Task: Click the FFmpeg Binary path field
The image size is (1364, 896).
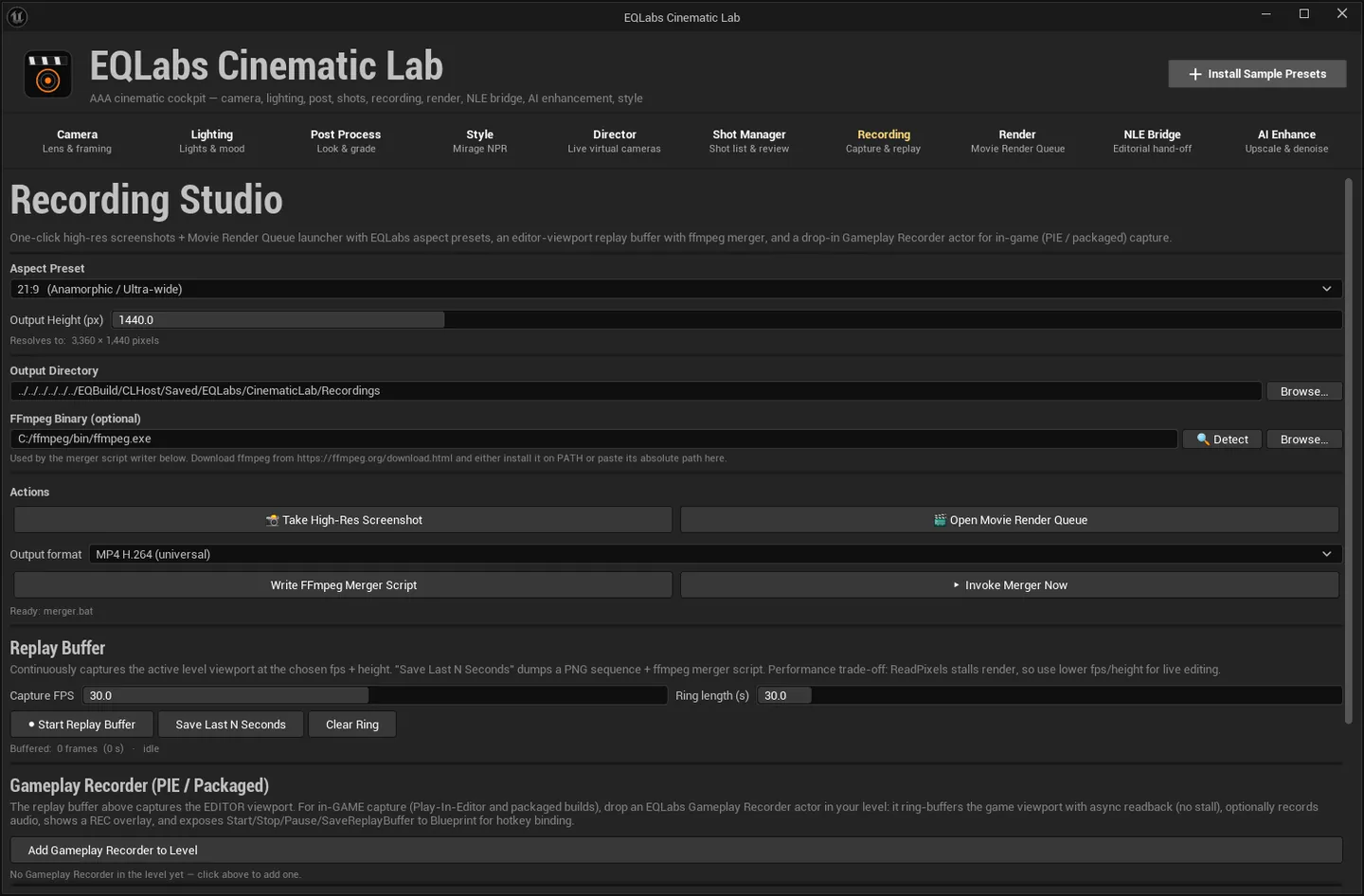Action: tap(594, 439)
